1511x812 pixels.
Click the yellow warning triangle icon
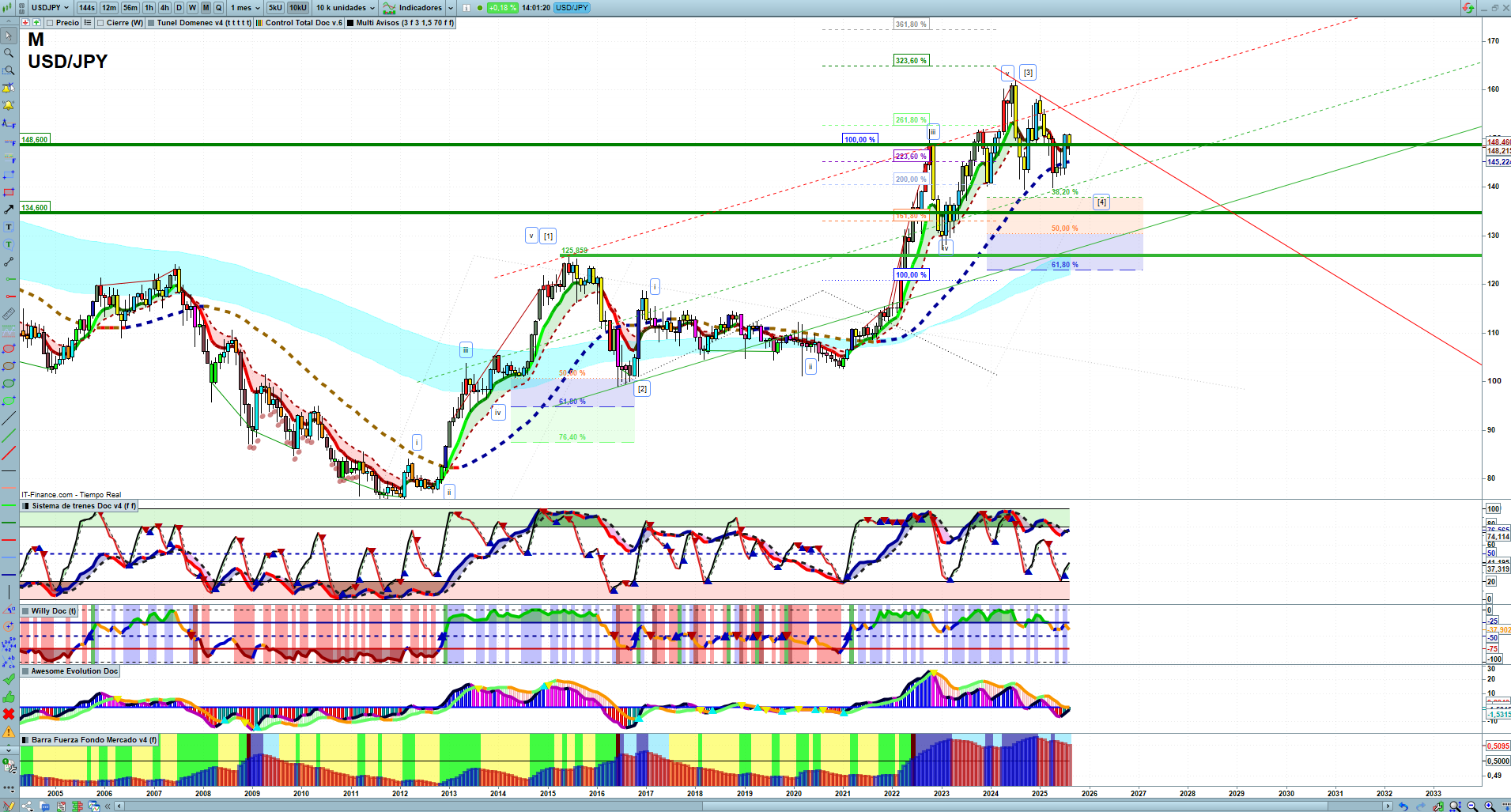tap(9, 731)
